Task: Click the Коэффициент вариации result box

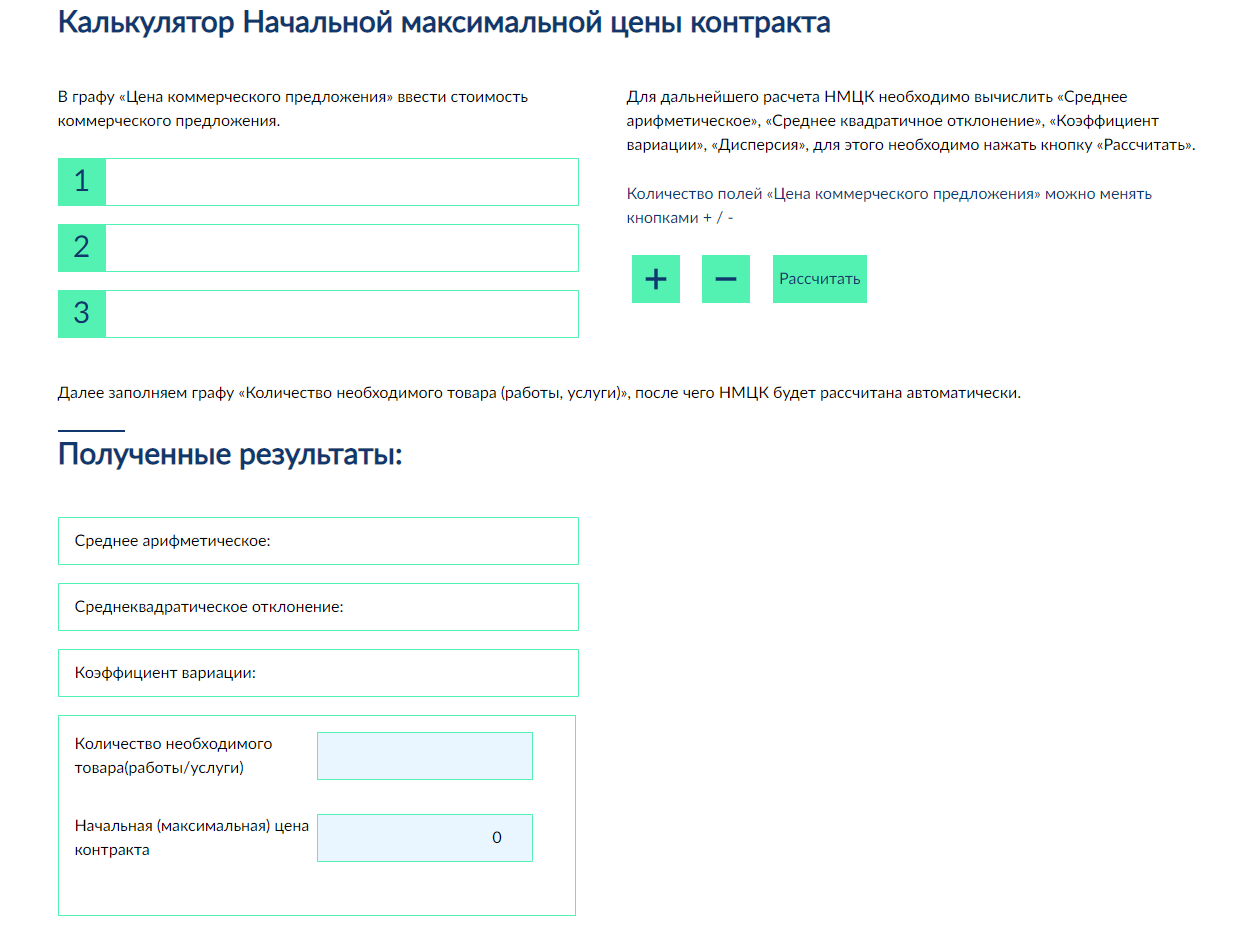Action: pyautogui.click(x=318, y=673)
